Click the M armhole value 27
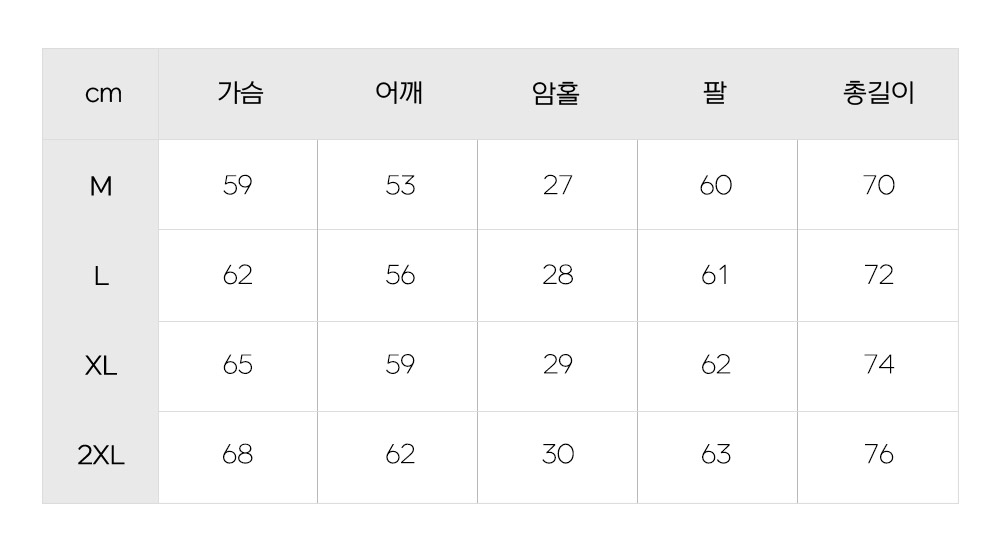 (x=558, y=186)
